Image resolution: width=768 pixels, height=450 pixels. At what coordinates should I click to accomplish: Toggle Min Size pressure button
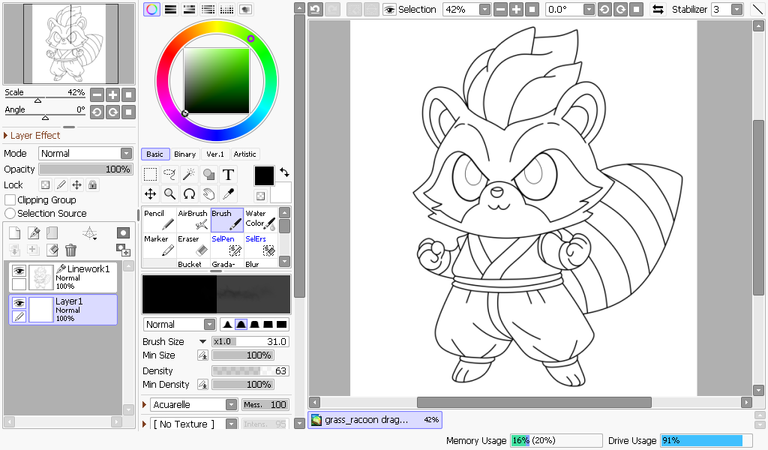(x=203, y=355)
